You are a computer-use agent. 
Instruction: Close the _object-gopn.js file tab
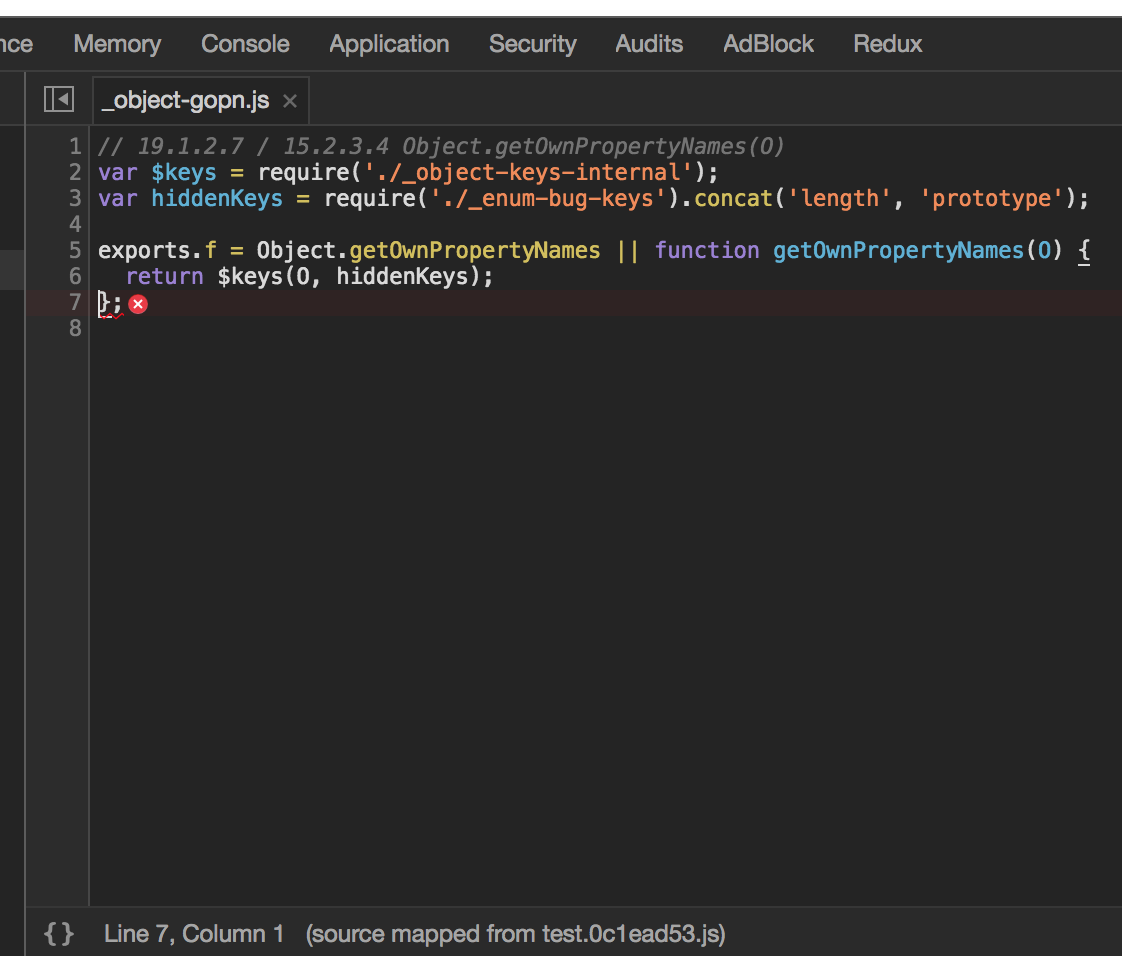289,100
